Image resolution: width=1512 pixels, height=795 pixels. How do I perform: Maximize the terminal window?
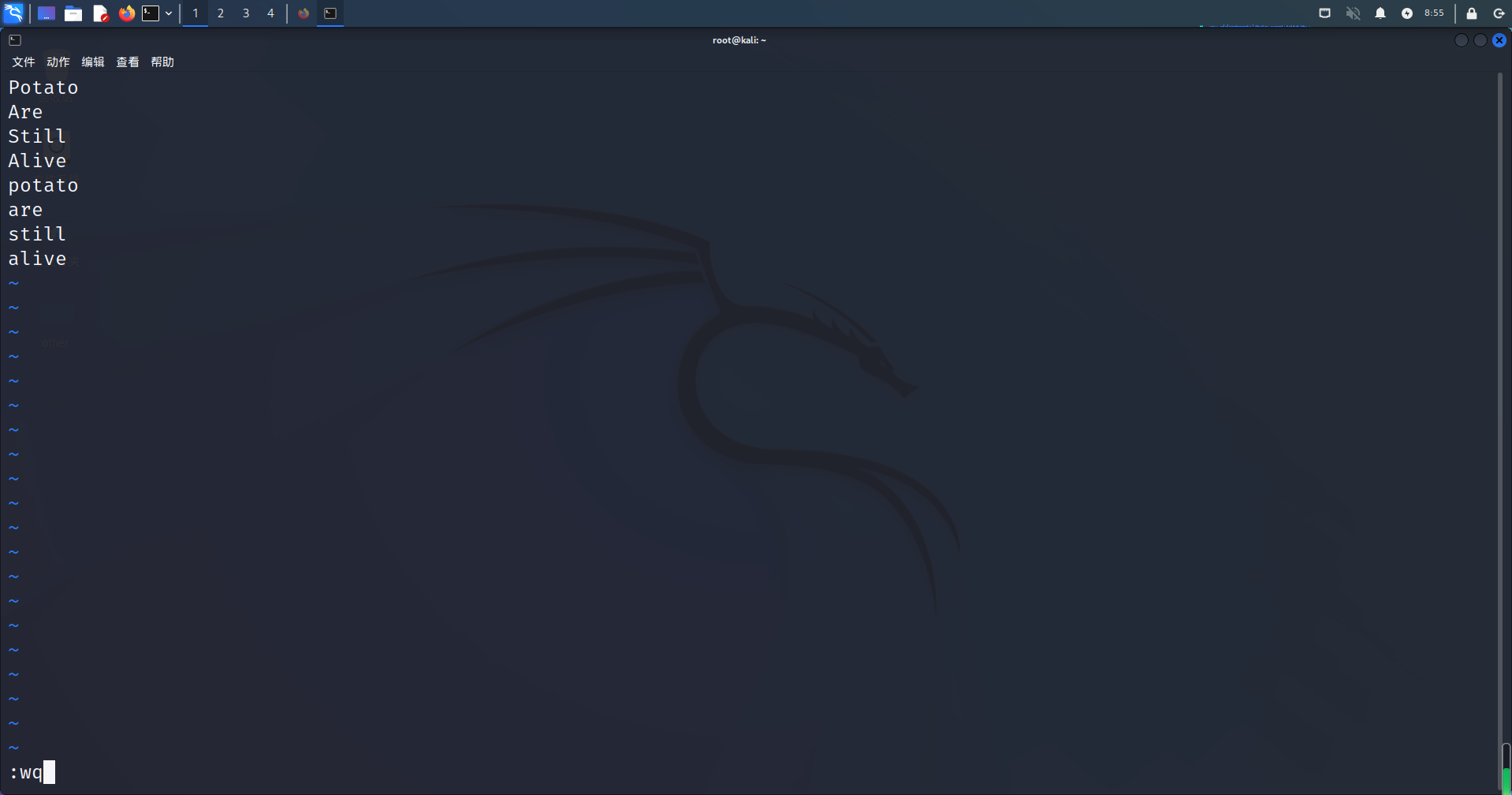point(1480,40)
